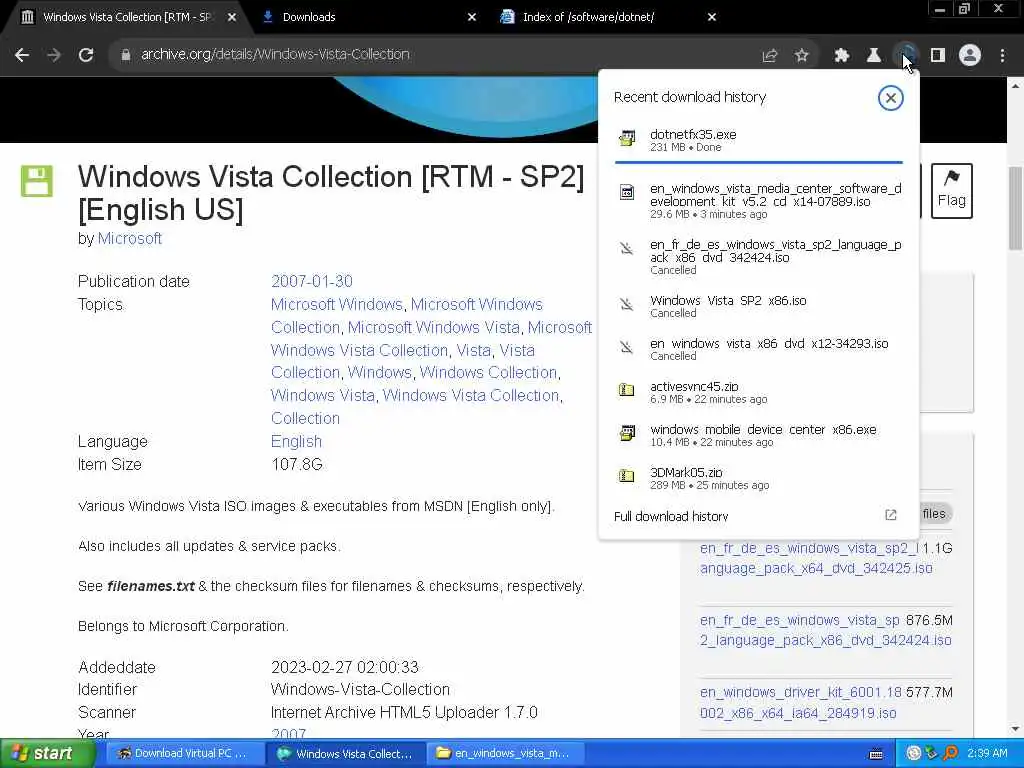Open the Microsoft author link

pyautogui.click(x=129, y=239)
